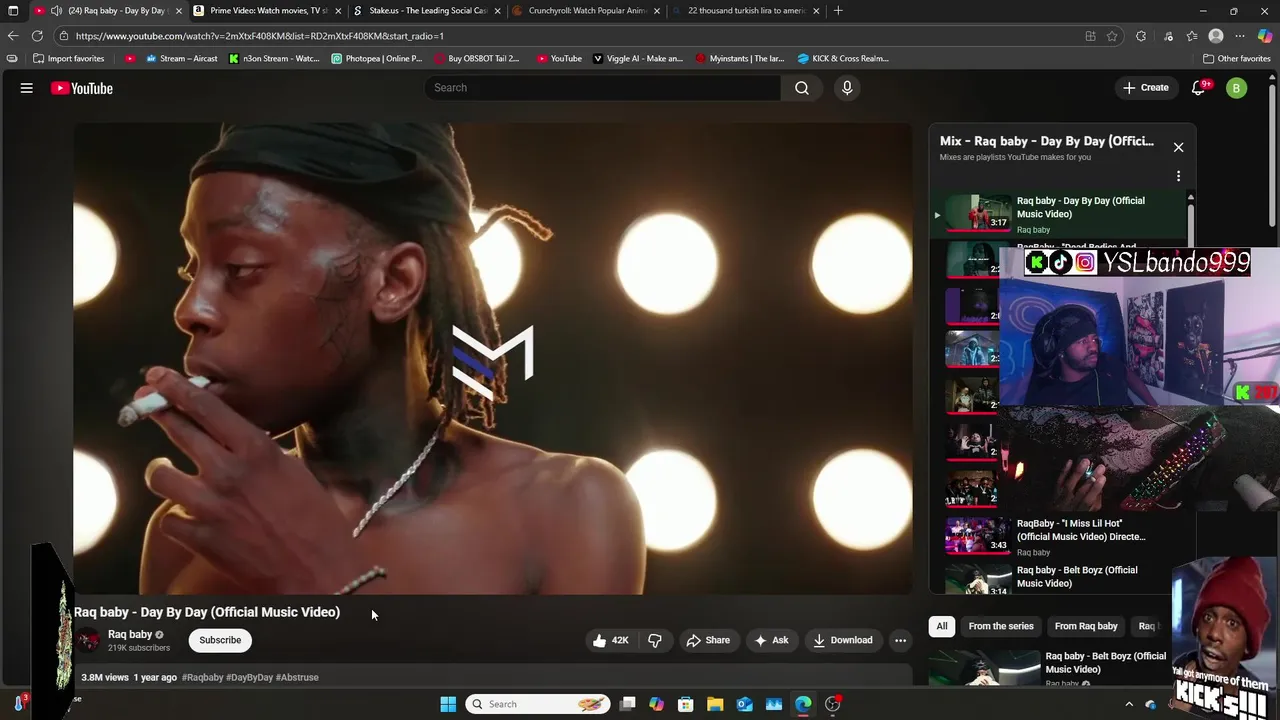Show hidden system tray icons
This screenshot has height=720, width=1280.
(1129, 704)
